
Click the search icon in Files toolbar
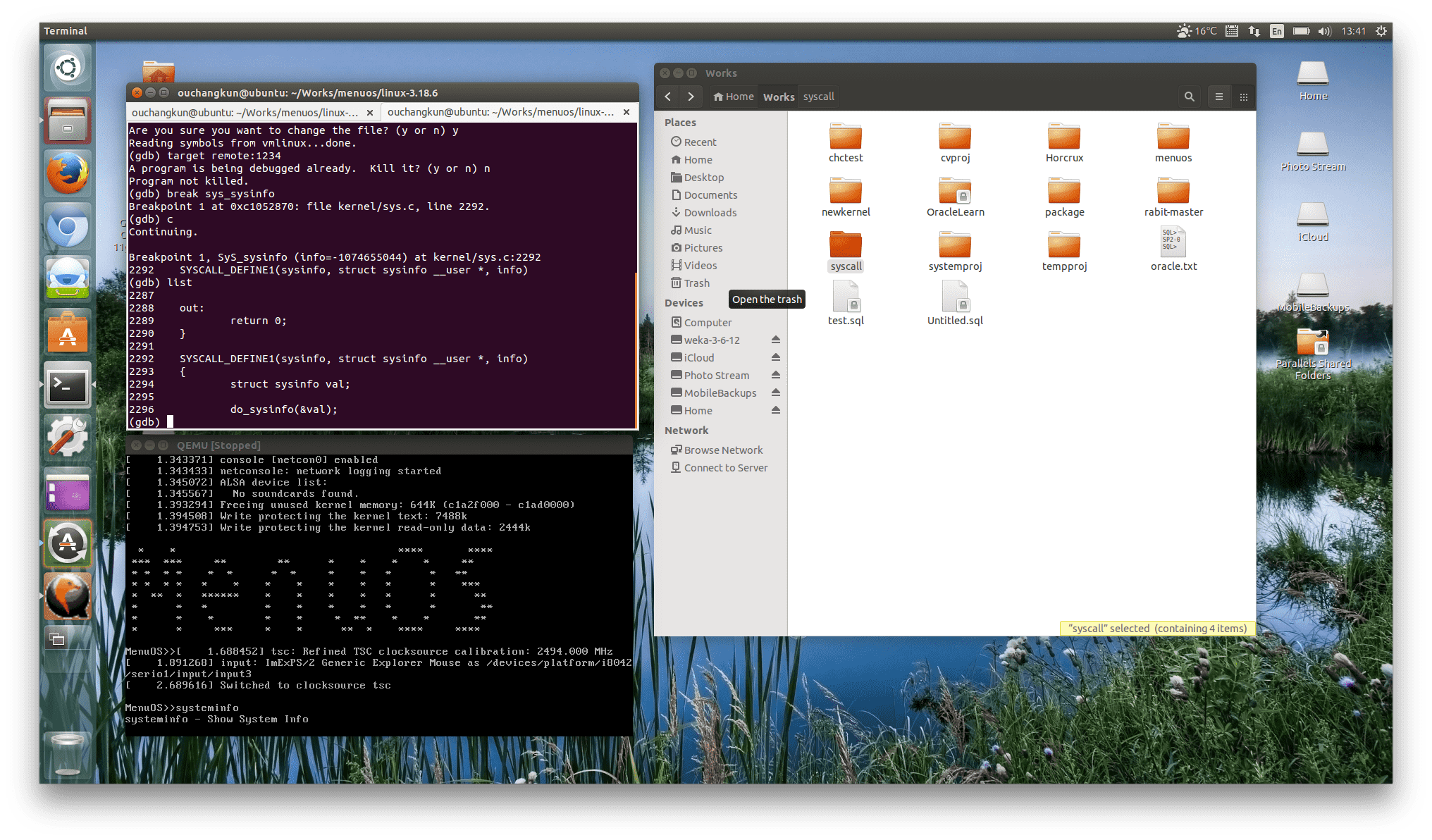tap(1189, 97)
